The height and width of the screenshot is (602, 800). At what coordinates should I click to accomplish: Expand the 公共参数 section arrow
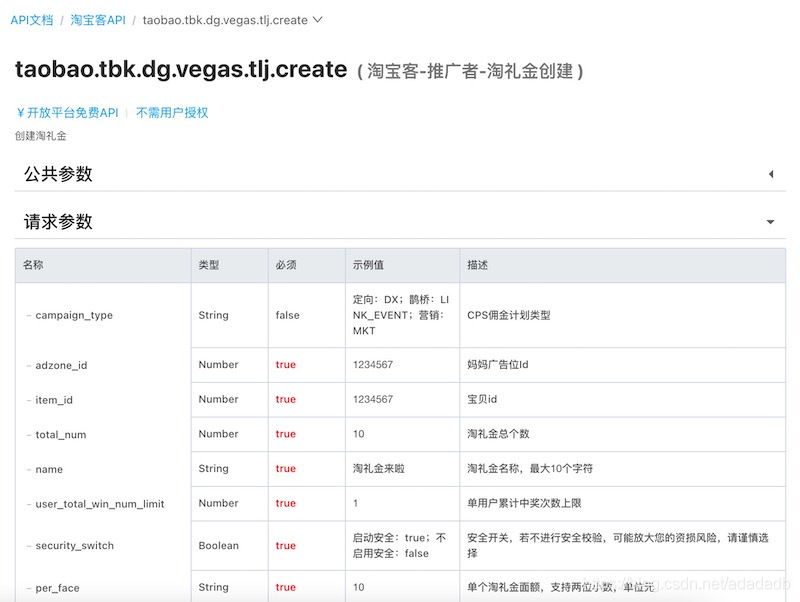tap(771, 174)
